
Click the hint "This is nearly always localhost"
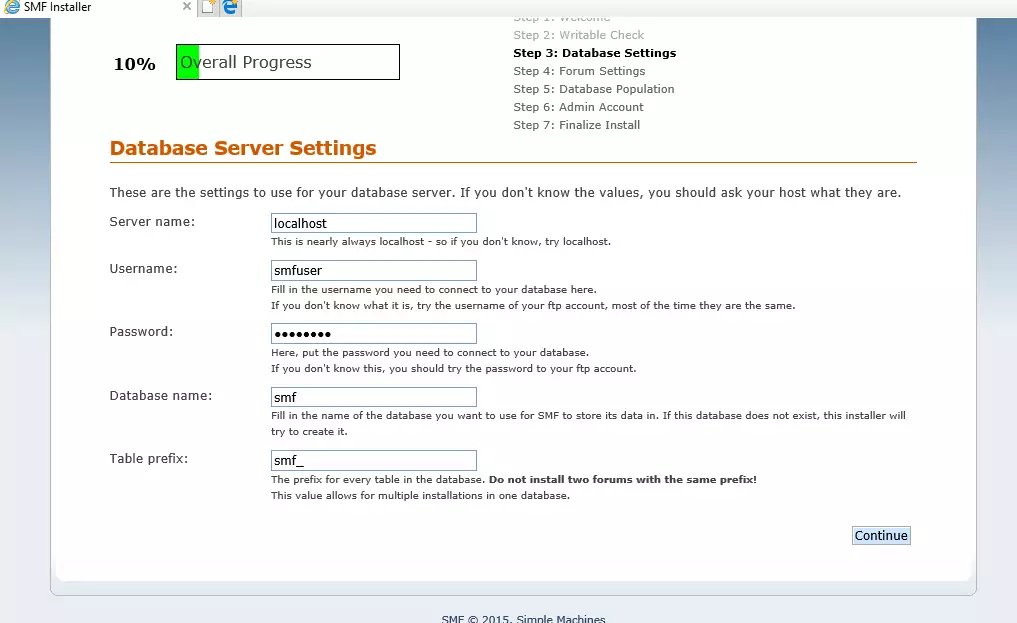(441, 242)
